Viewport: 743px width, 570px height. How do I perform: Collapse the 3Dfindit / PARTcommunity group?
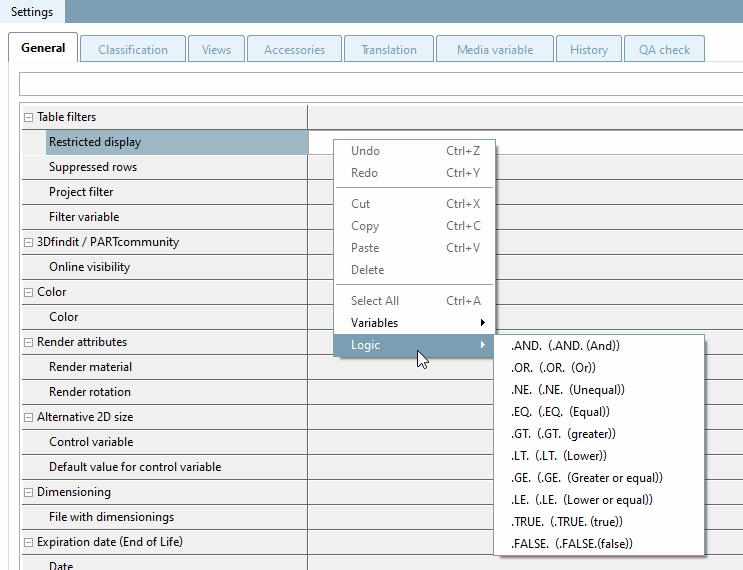pos(29,242)
